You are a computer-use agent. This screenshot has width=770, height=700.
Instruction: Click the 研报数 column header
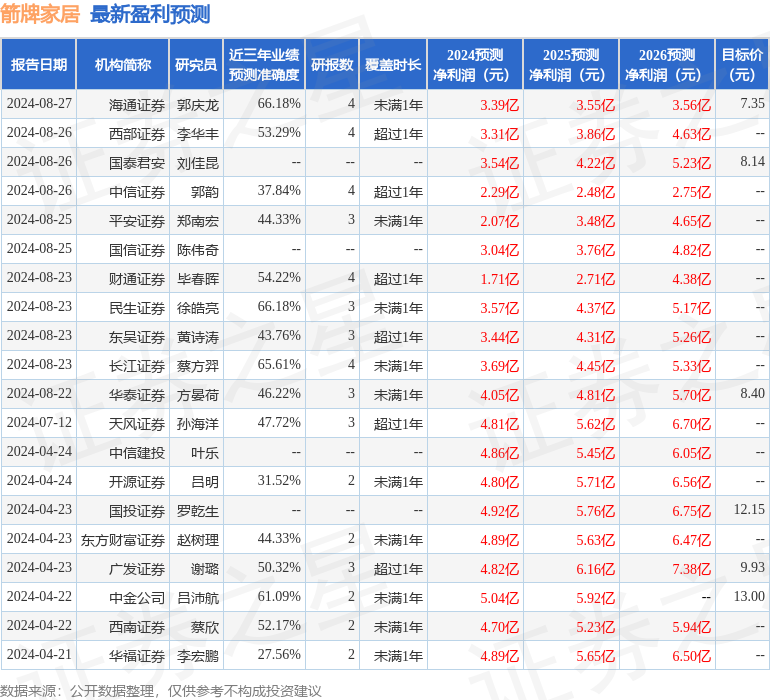click(332, 64)
